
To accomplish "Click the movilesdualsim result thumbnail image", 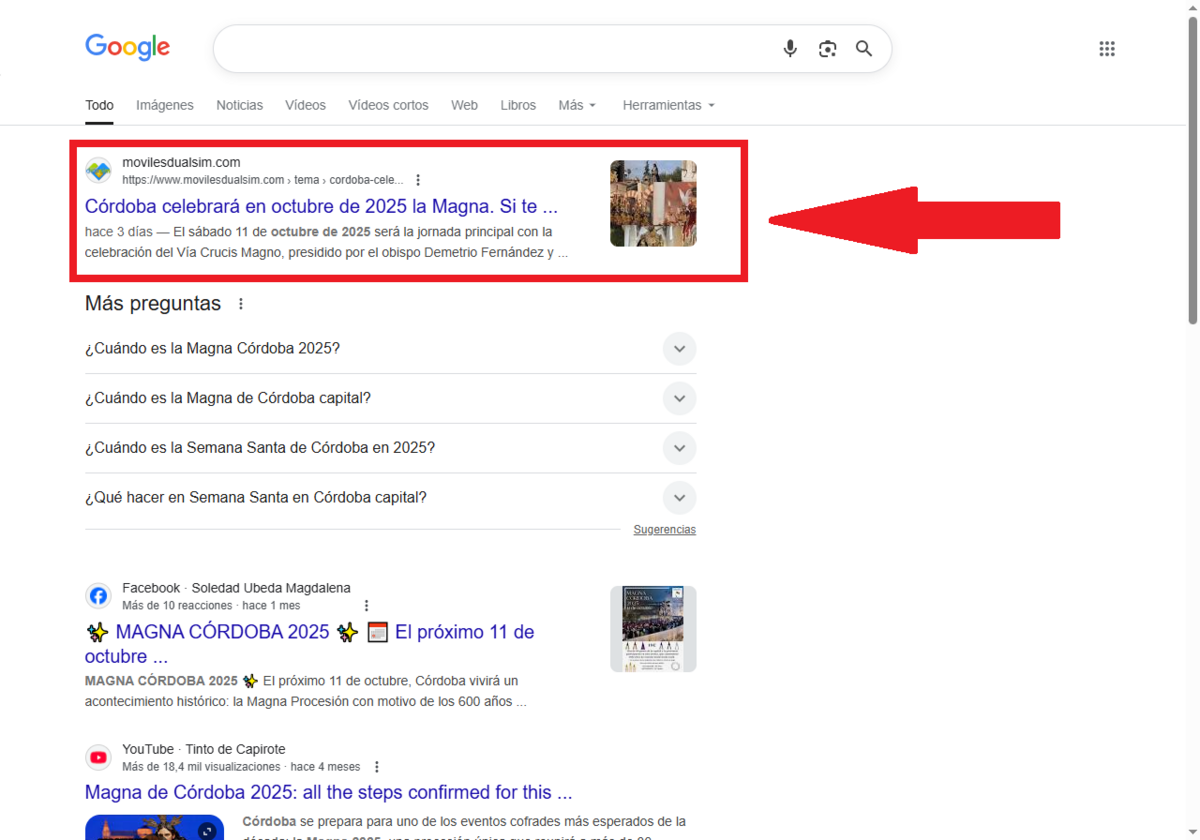I will pyautogui.click(x=653, y=203).
